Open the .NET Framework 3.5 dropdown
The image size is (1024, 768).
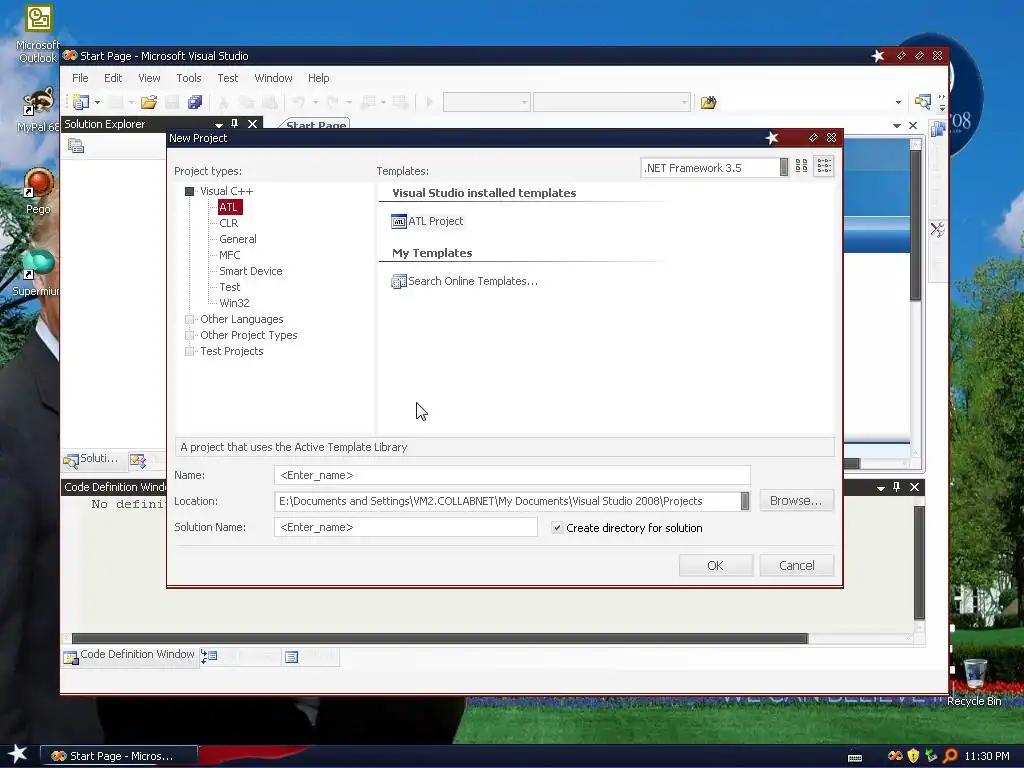click(784, 168)
